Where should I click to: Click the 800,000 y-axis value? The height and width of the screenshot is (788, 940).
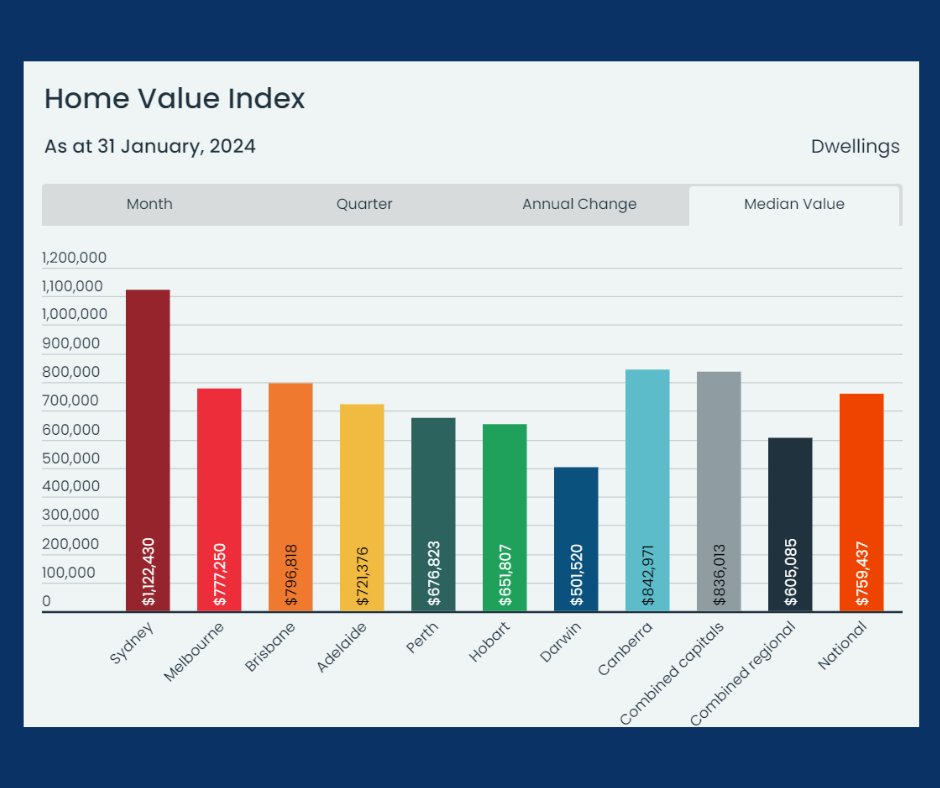71,372
